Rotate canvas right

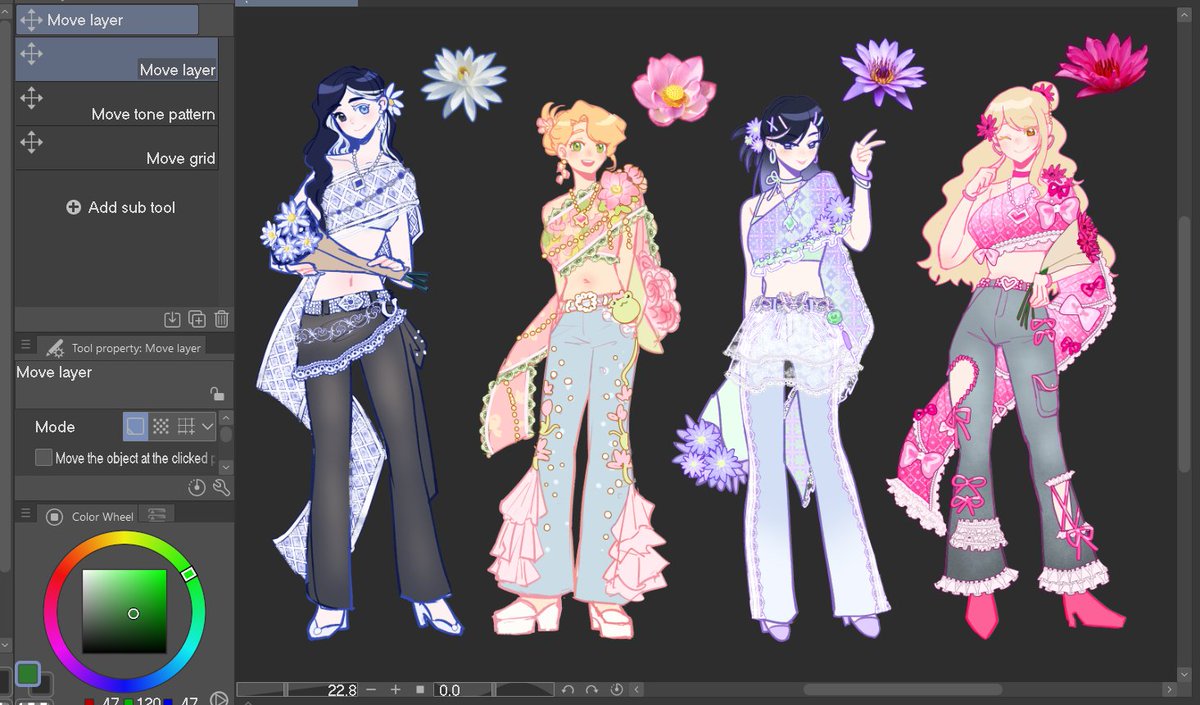tap(592, 690)
